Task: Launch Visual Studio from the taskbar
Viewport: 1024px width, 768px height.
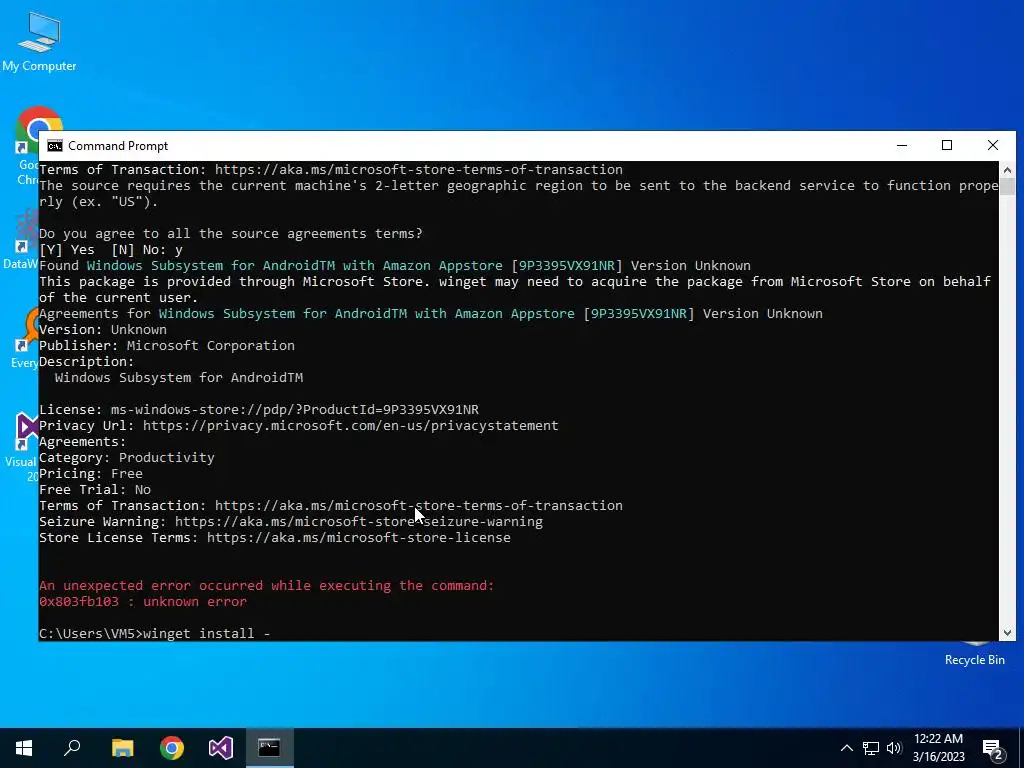Action: pos(221,748)
